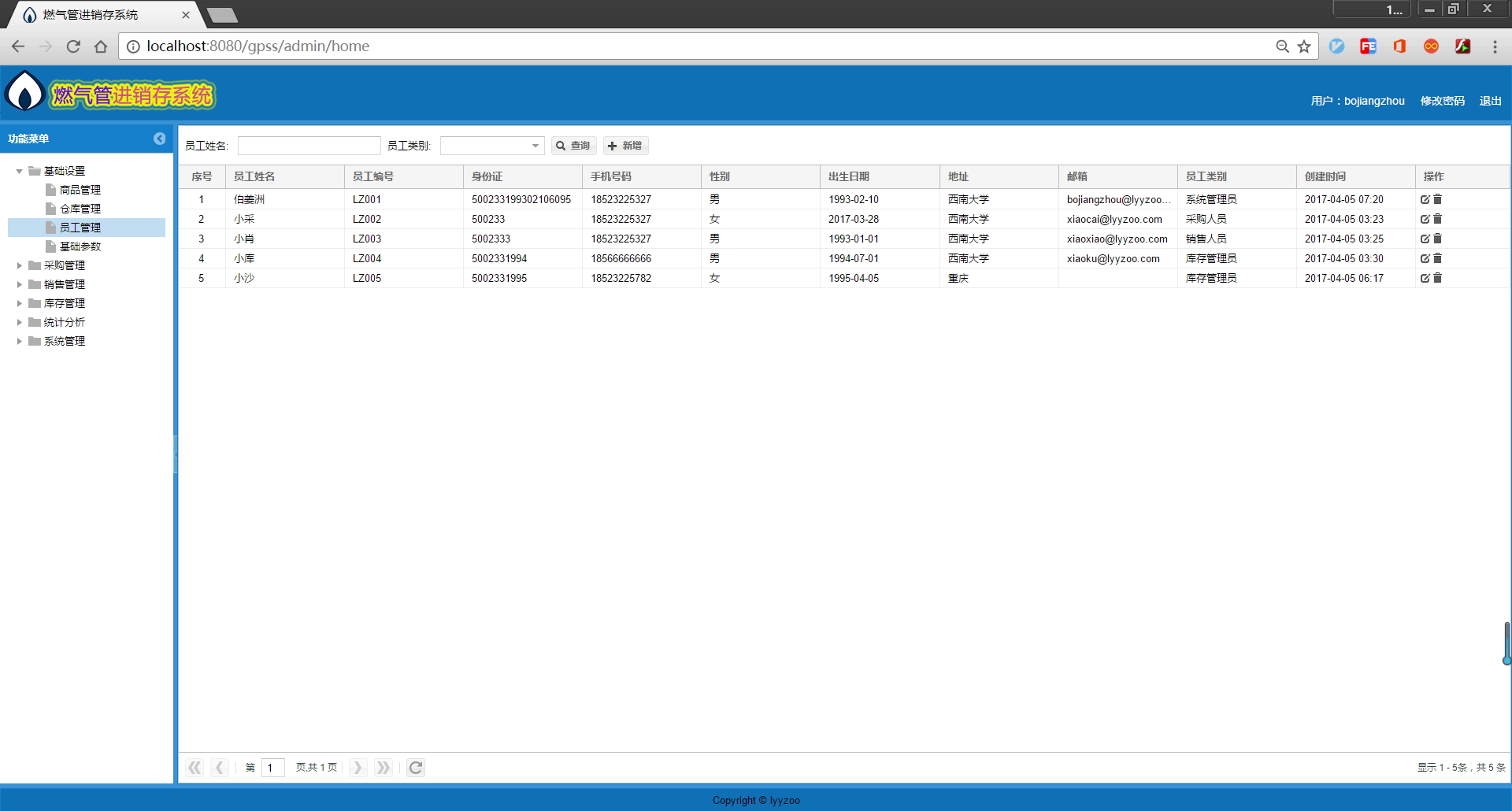
Task: Delete the employee row LZ004
Action: (1437, 258)
